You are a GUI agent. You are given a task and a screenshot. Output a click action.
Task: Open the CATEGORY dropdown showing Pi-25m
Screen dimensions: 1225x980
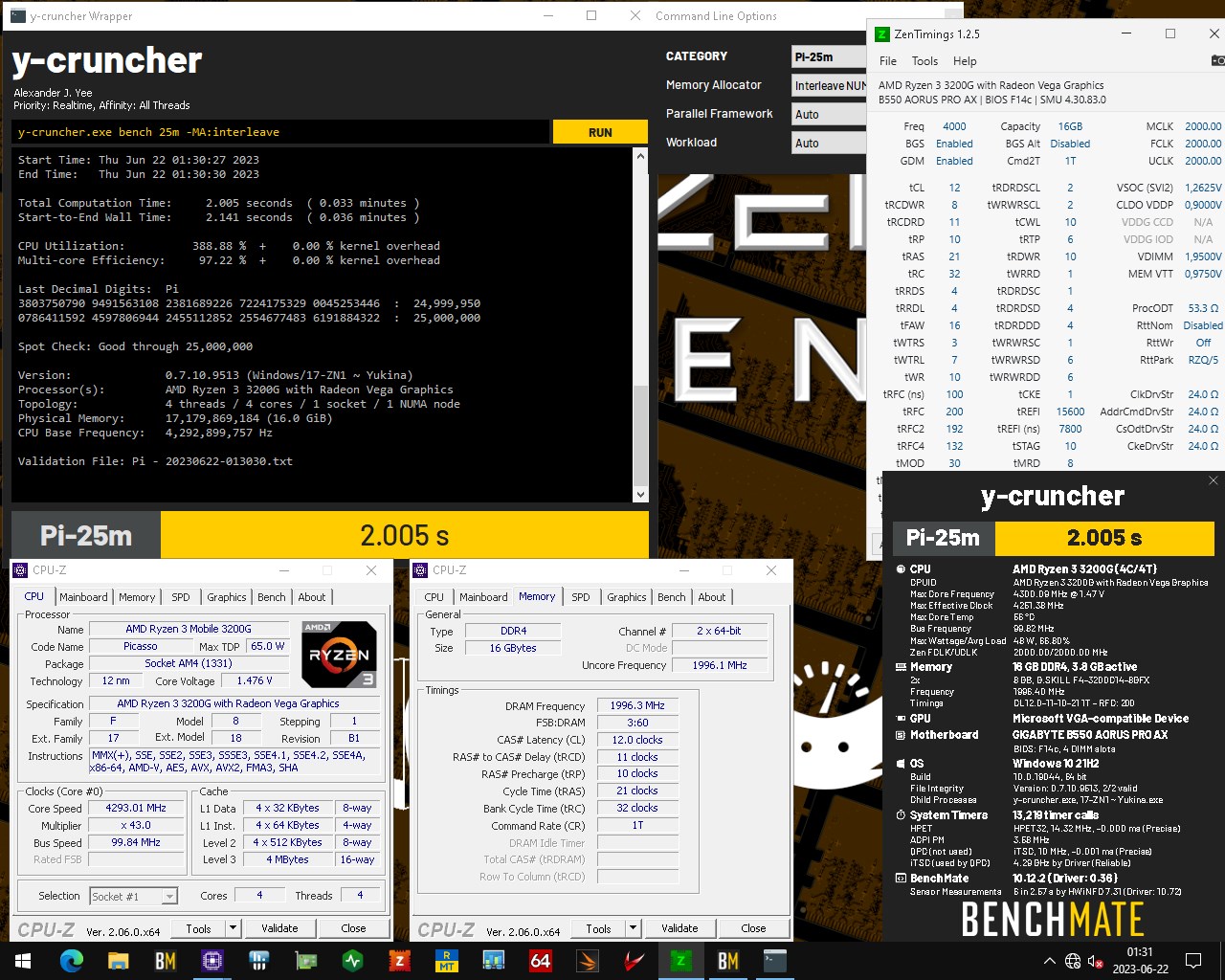pyautogui.click(x=829, y=56)
